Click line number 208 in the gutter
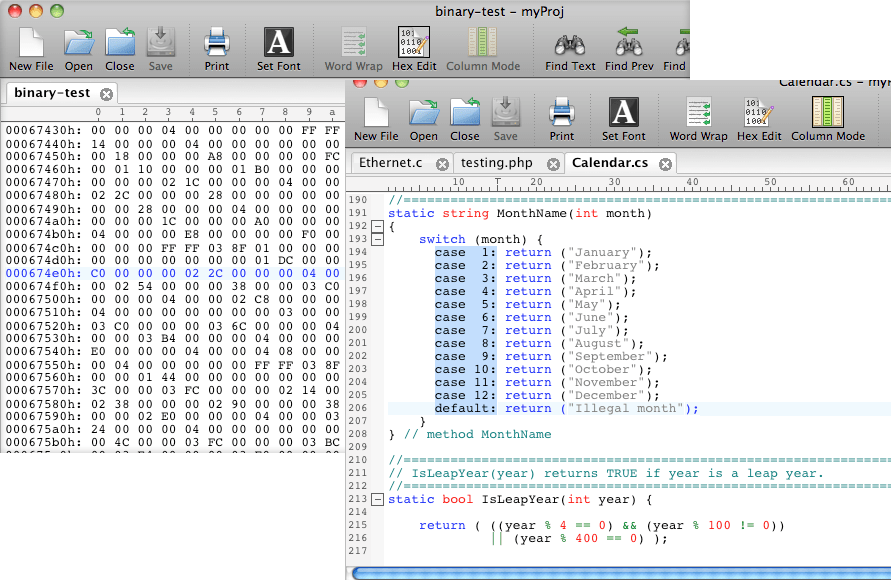 pos(358,433)
